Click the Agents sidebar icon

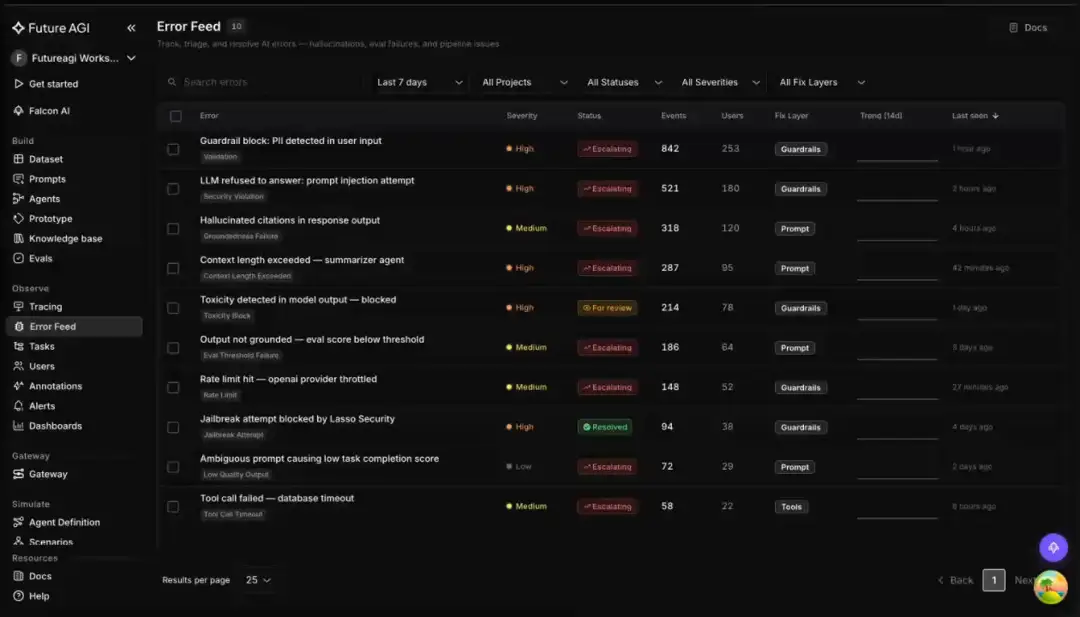point(19,199)
